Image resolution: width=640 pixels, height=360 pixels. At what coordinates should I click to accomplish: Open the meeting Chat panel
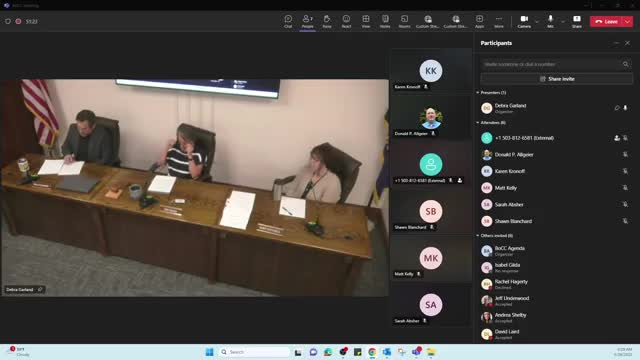click(288, 21)
